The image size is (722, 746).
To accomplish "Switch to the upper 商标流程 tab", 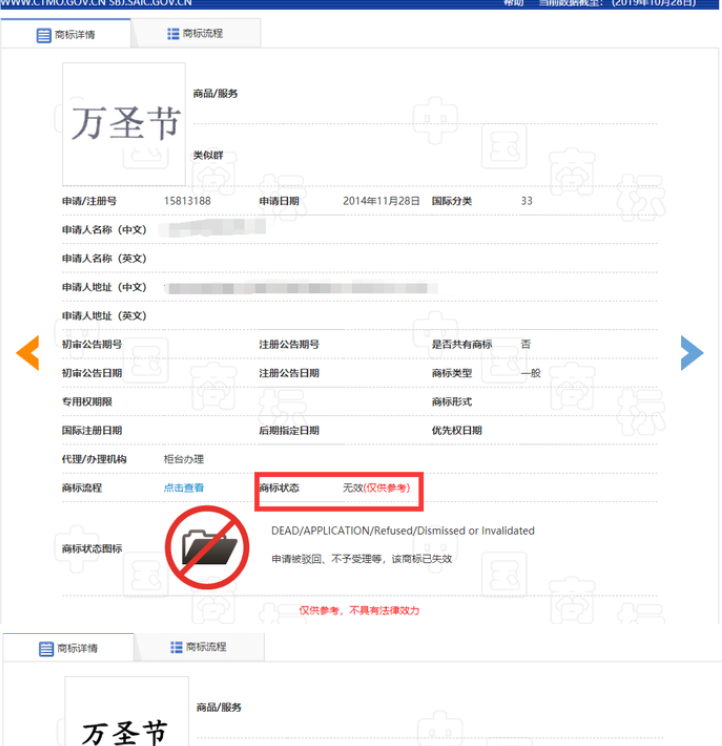I will coord(195,33).
